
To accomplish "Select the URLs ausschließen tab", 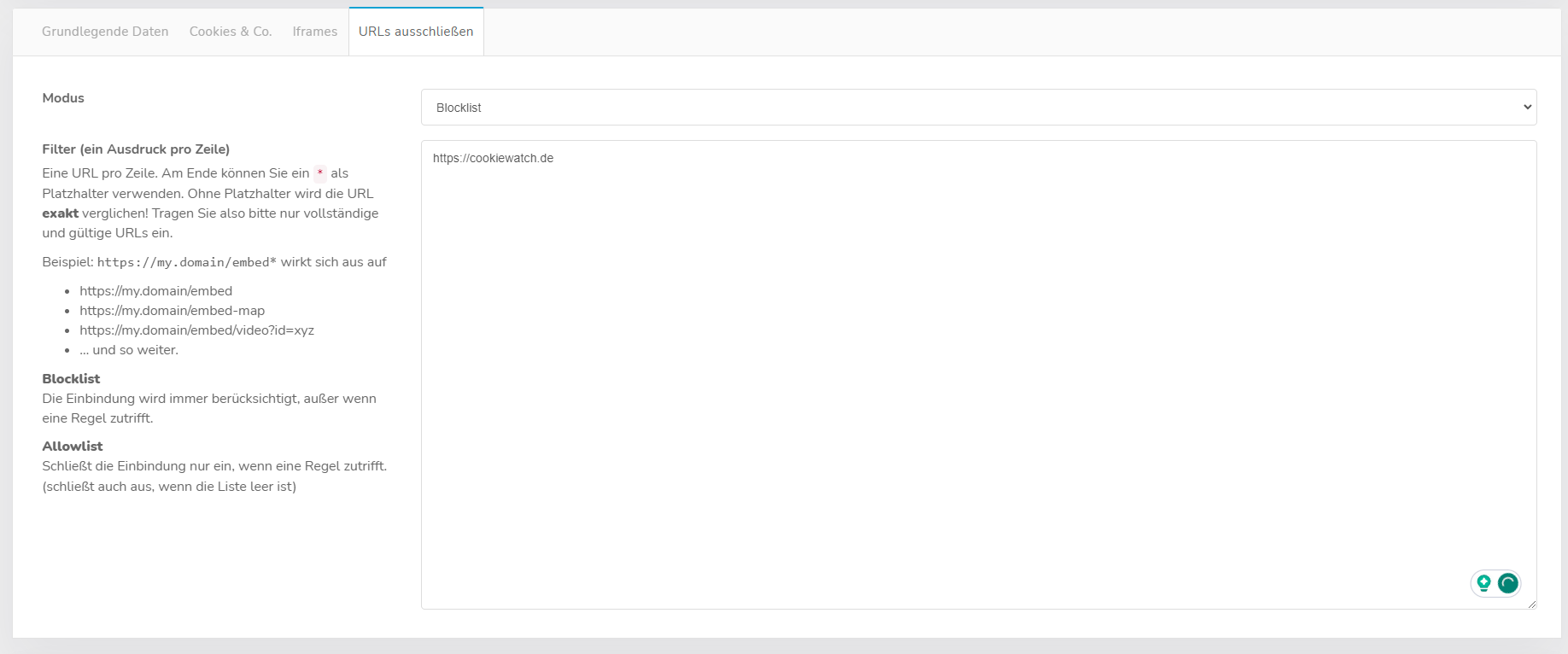I will (x=416, y=32).
